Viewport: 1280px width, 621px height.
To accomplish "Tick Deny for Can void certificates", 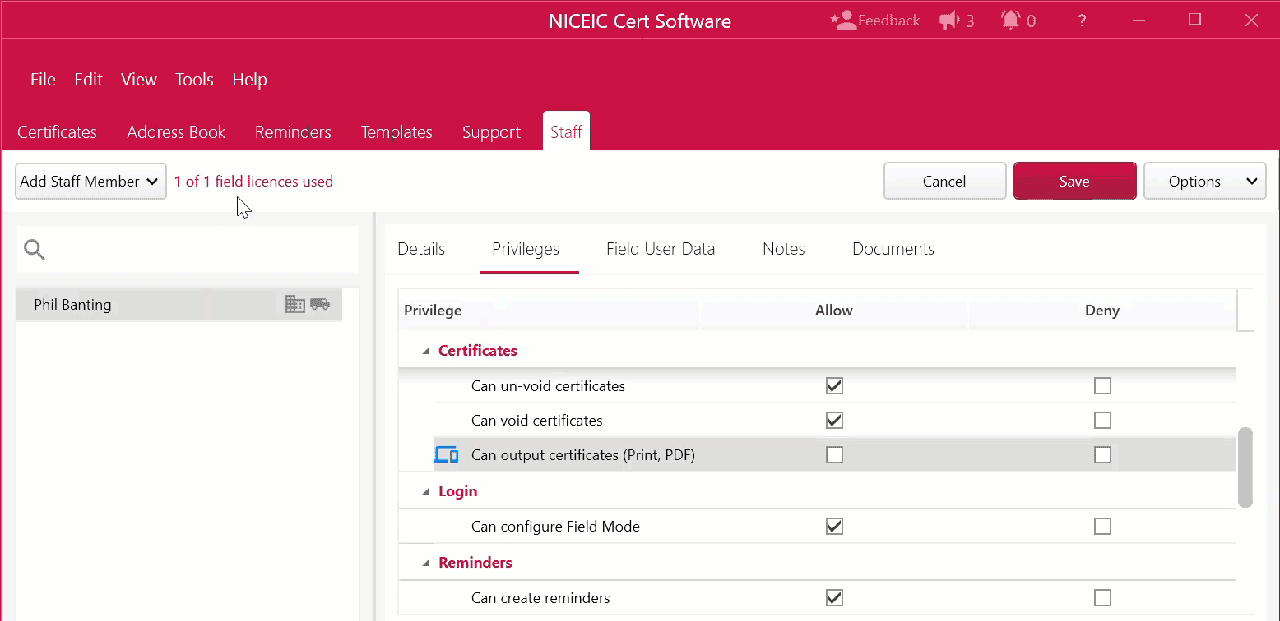I will tap(1102, 420).
